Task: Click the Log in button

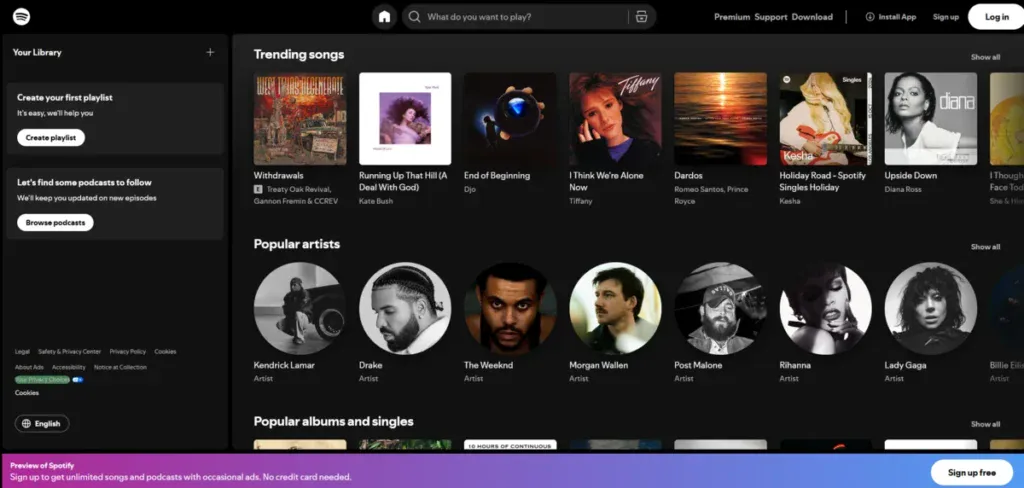Action: (996, 17)
